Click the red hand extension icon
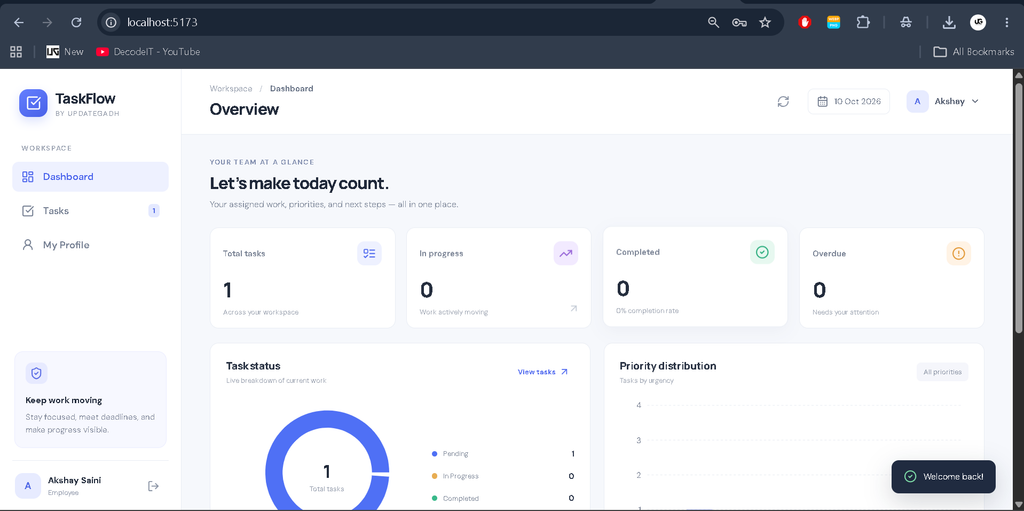Image resolution: width=1024 pixels, height=511 pixels. [805, 22]
